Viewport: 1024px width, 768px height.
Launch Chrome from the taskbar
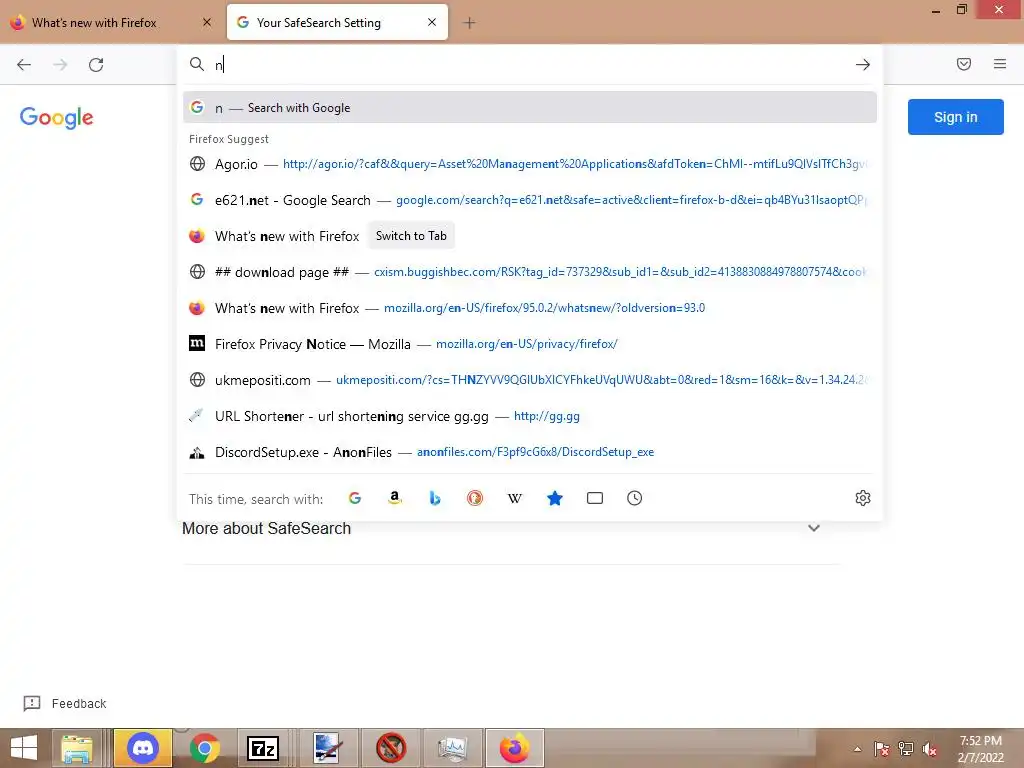204,748
